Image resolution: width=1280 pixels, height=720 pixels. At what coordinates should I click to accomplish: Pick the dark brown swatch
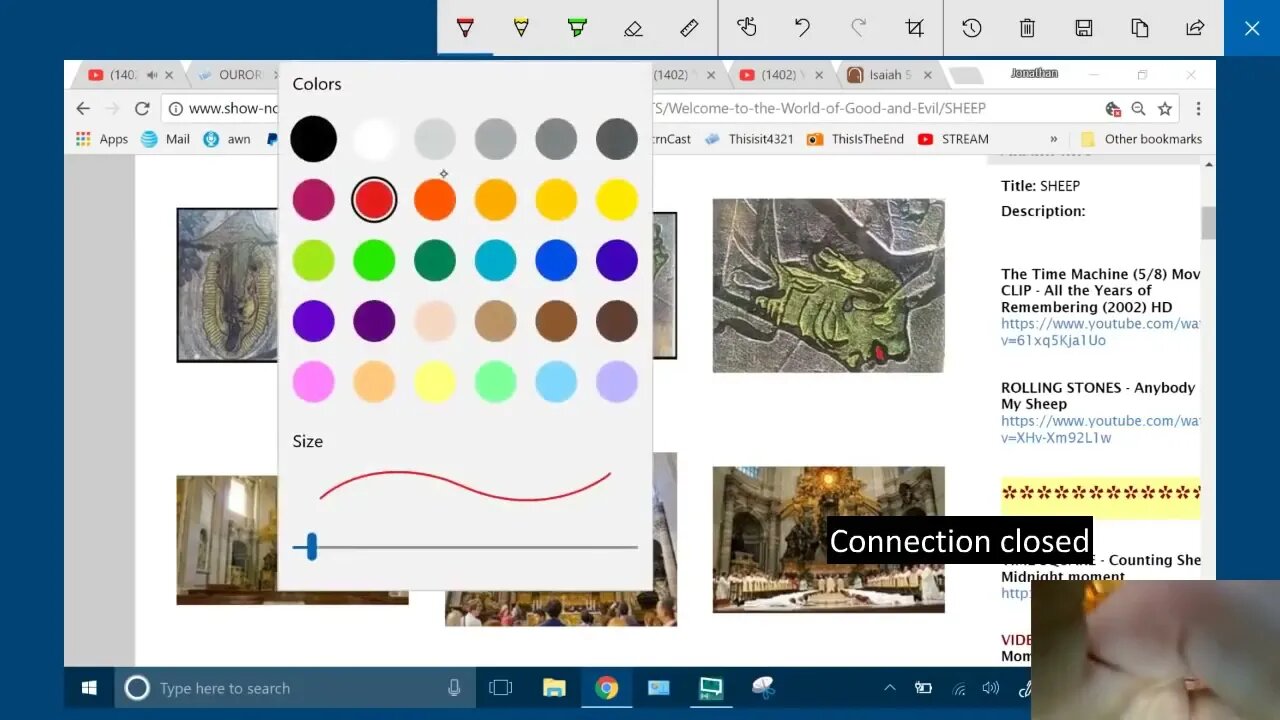[617, 321]
